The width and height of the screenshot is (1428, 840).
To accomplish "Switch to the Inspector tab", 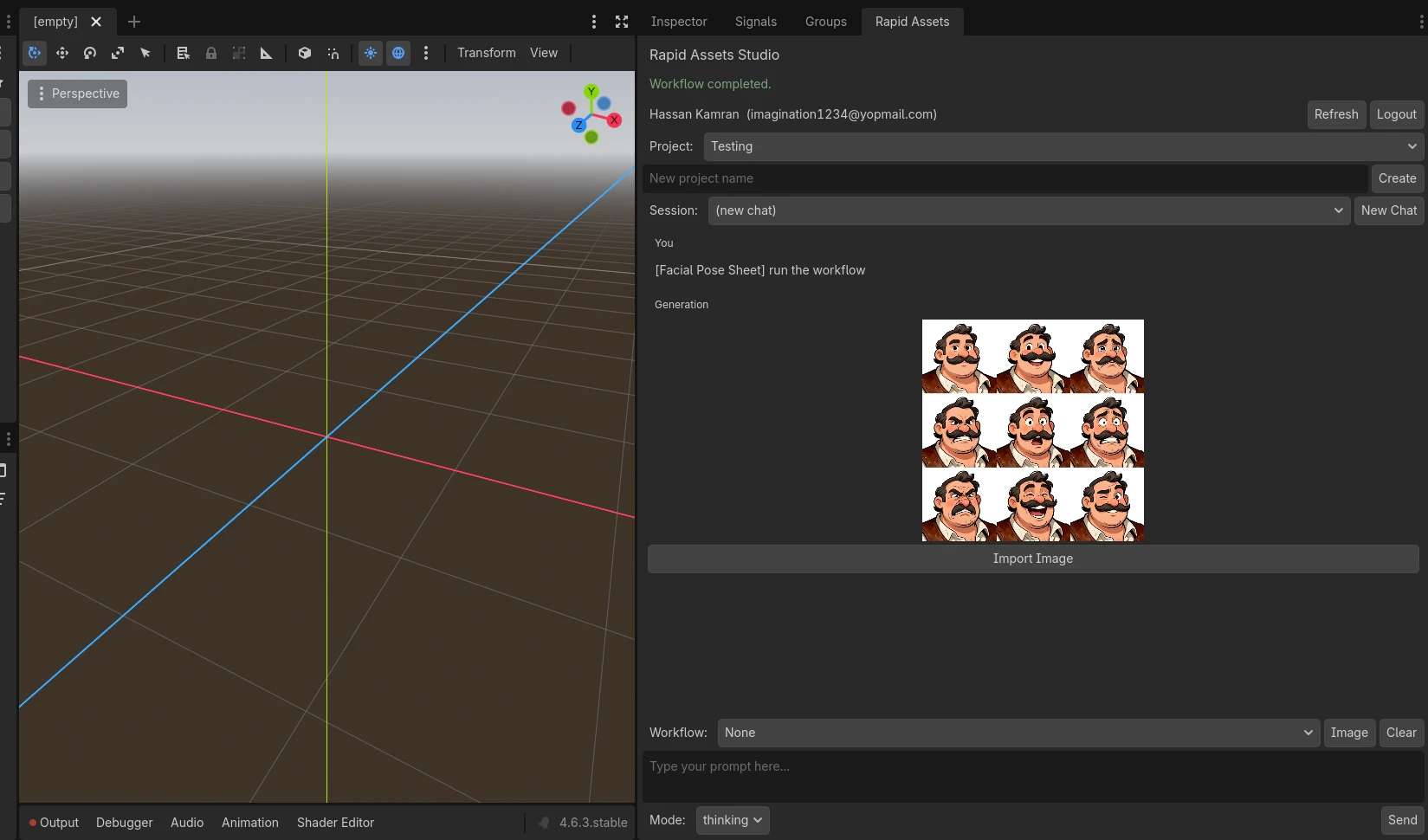I will (679, 22).
